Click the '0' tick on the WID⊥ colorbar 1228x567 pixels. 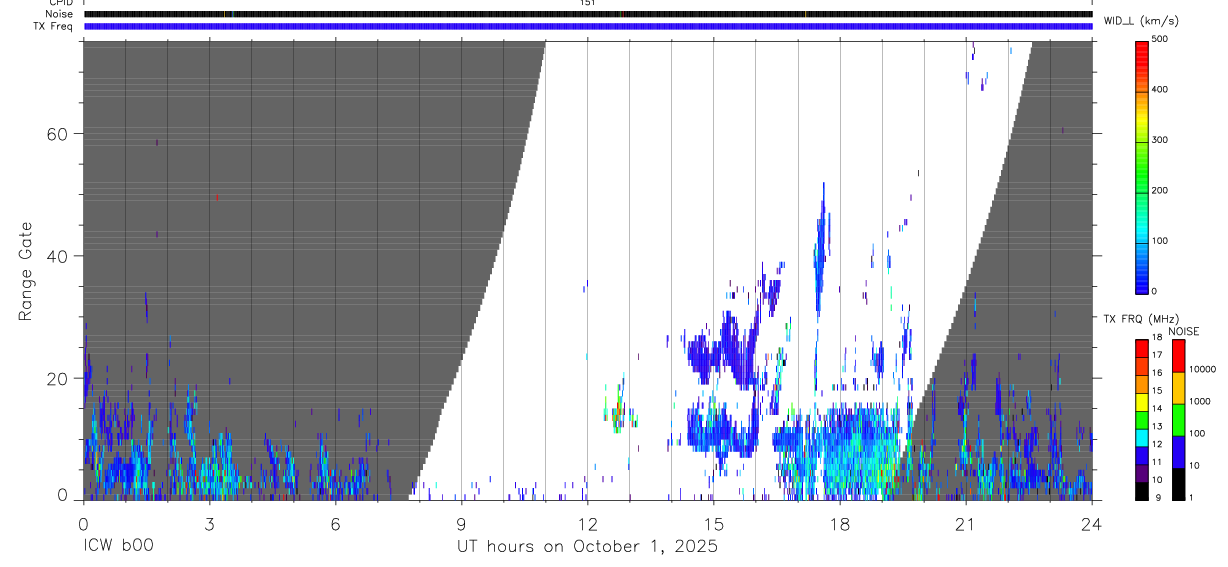1156,291
